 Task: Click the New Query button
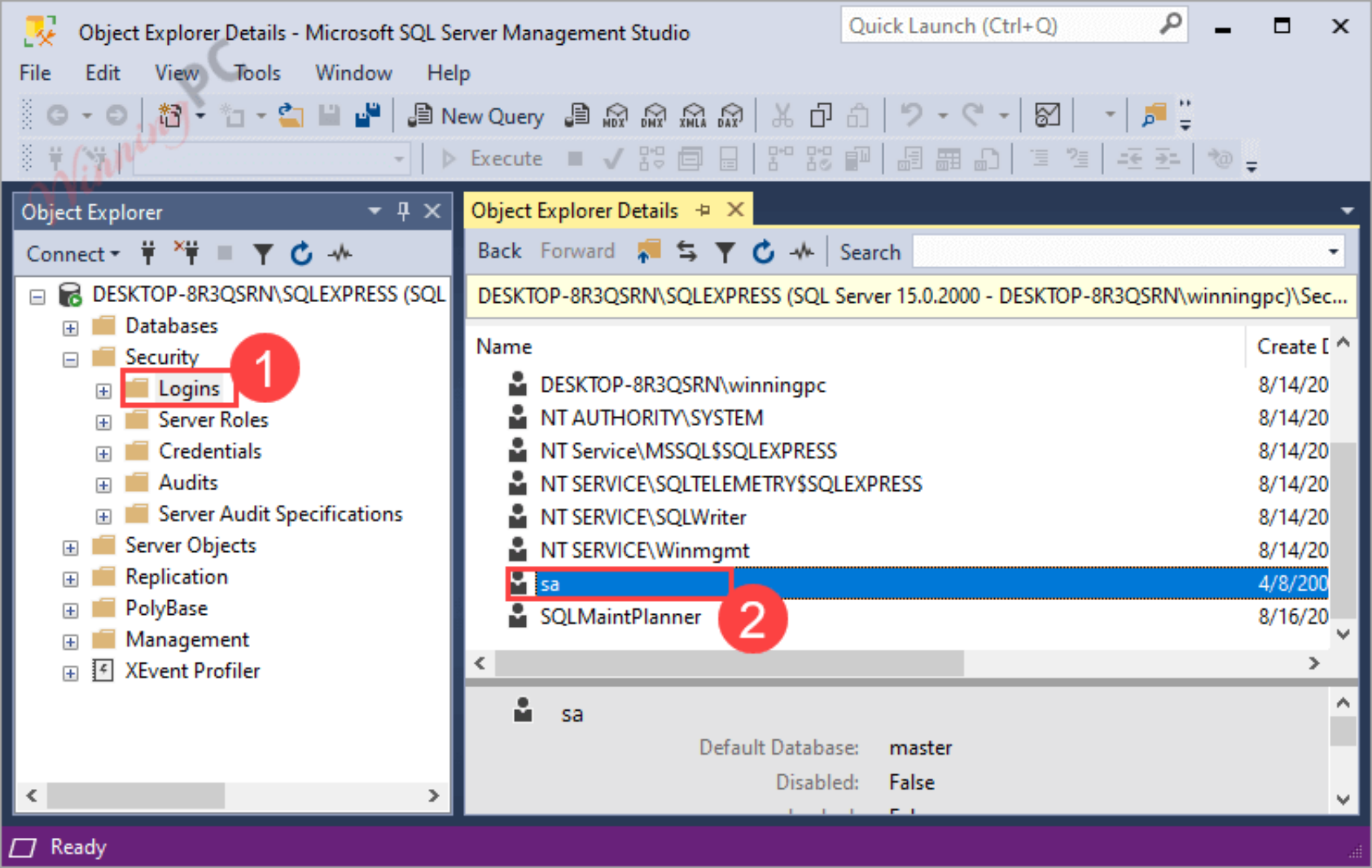pyautogui.click(x=476, y=116)
